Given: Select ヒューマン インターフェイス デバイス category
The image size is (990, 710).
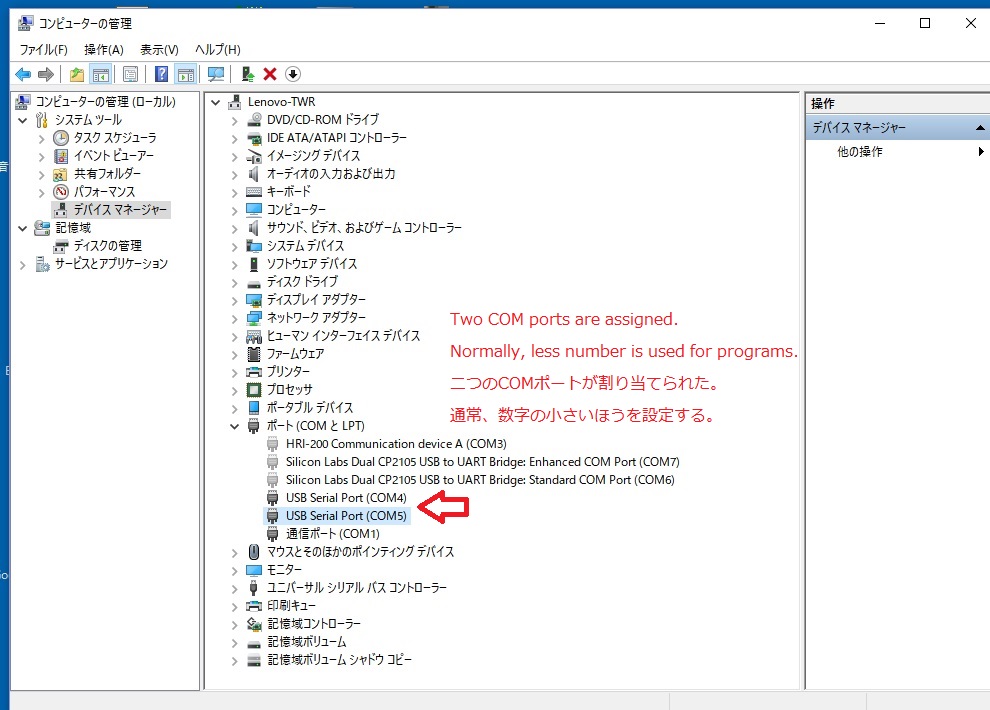Looking at the screenshot, I should point(343,336).
